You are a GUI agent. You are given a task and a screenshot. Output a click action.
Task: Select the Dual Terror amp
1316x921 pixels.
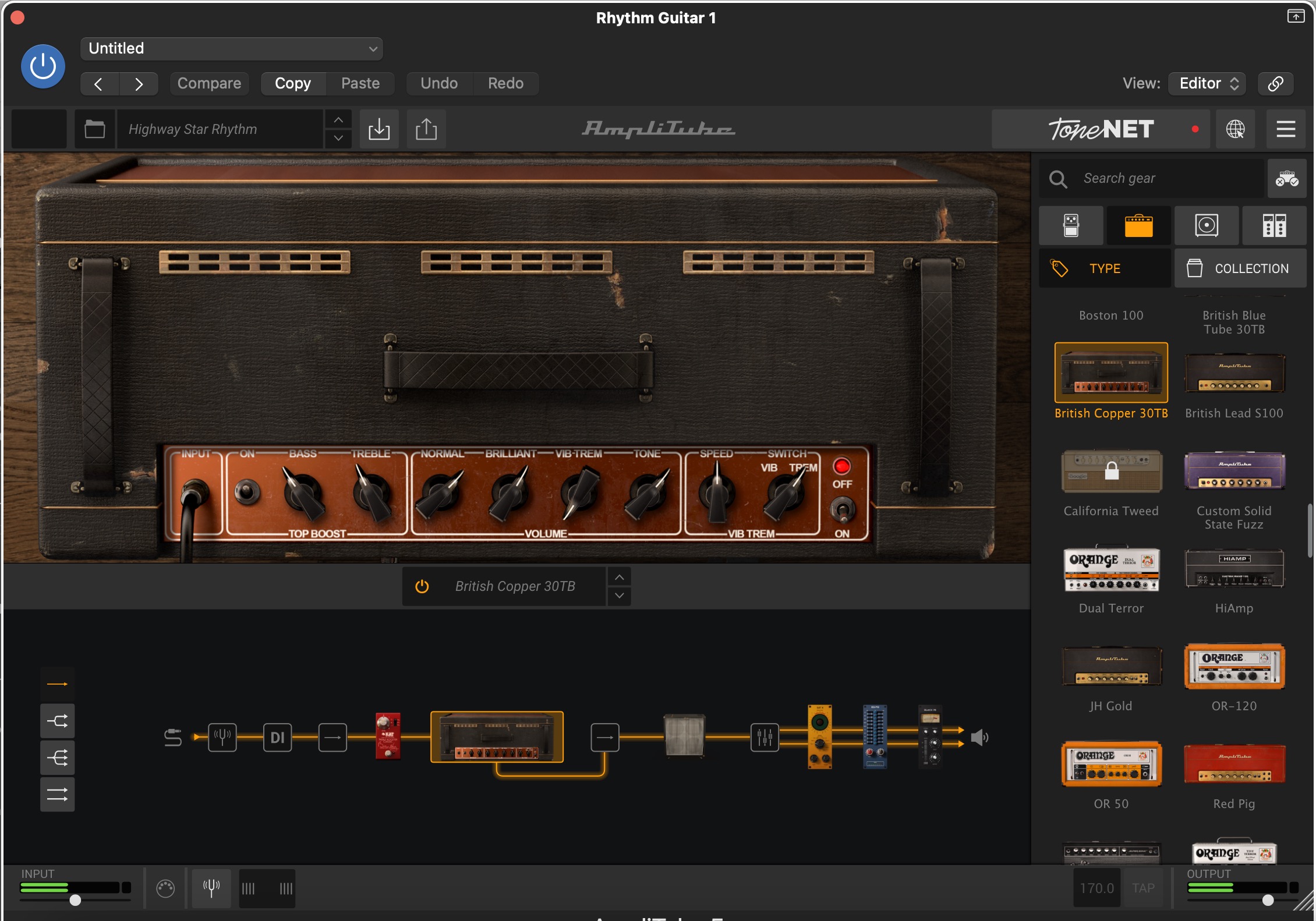tap(1111, 568)
